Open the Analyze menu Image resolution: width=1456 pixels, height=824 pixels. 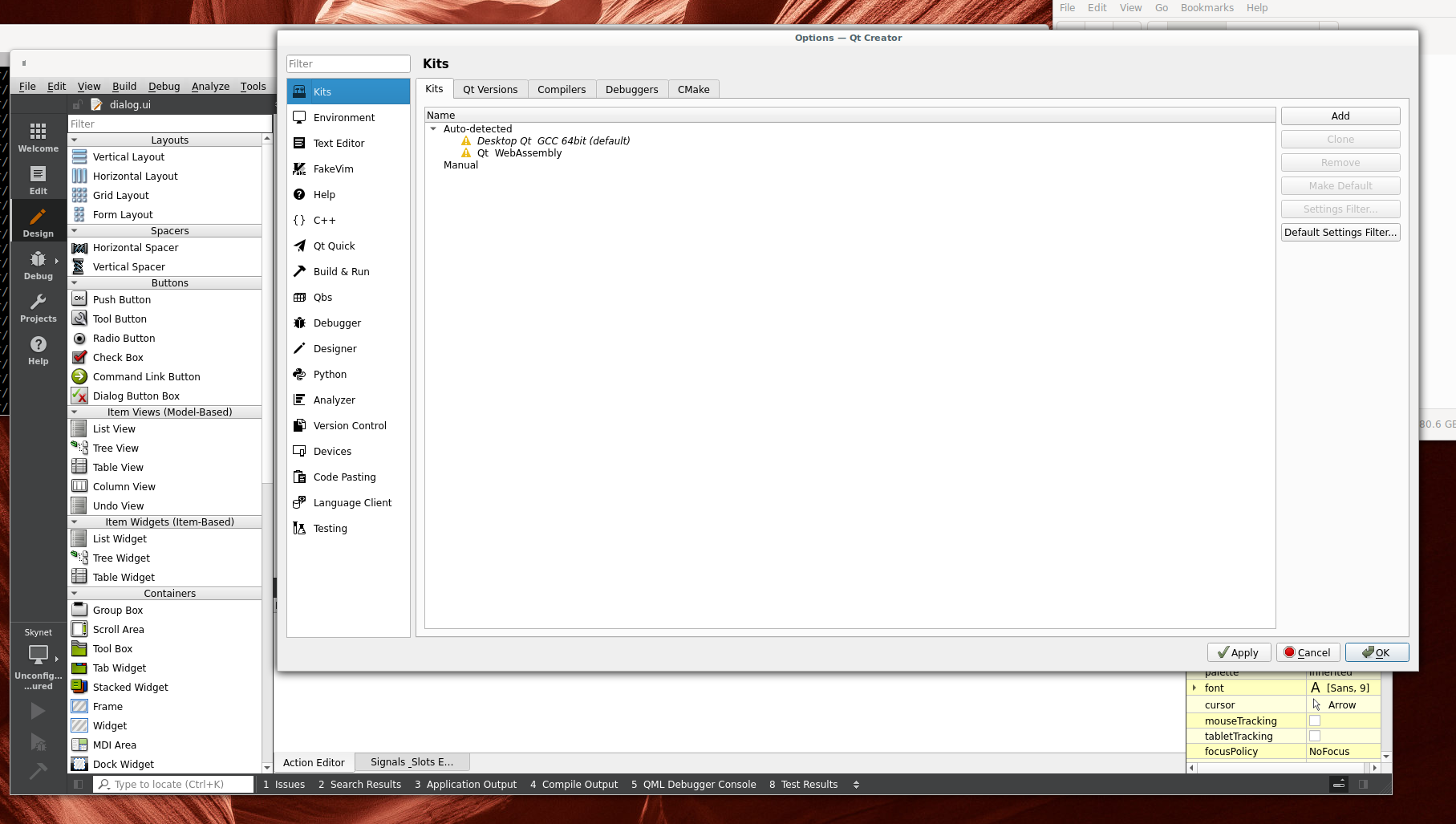coord(210,86)
